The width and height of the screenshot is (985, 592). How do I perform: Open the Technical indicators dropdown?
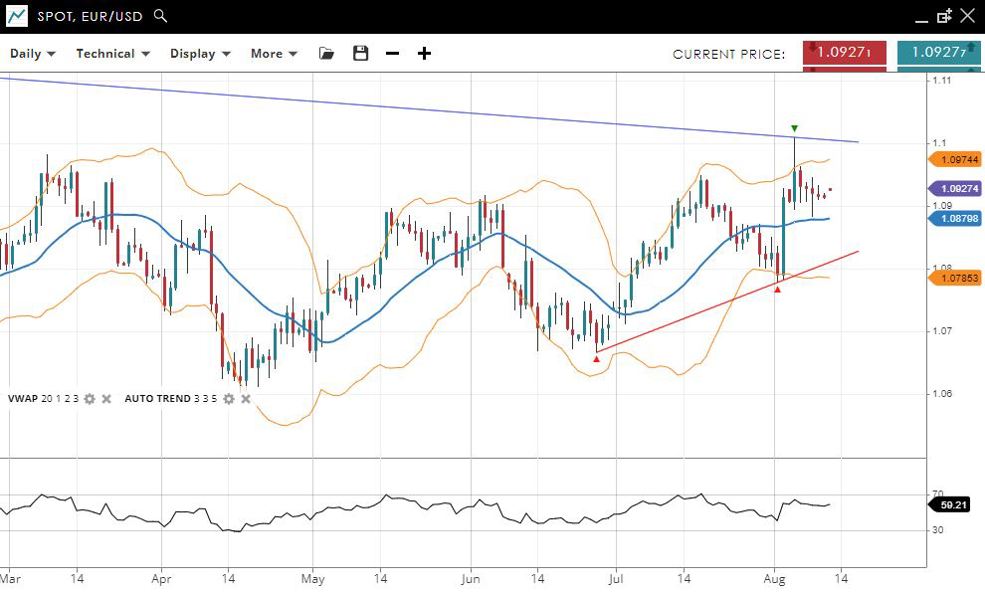[112, 54]
